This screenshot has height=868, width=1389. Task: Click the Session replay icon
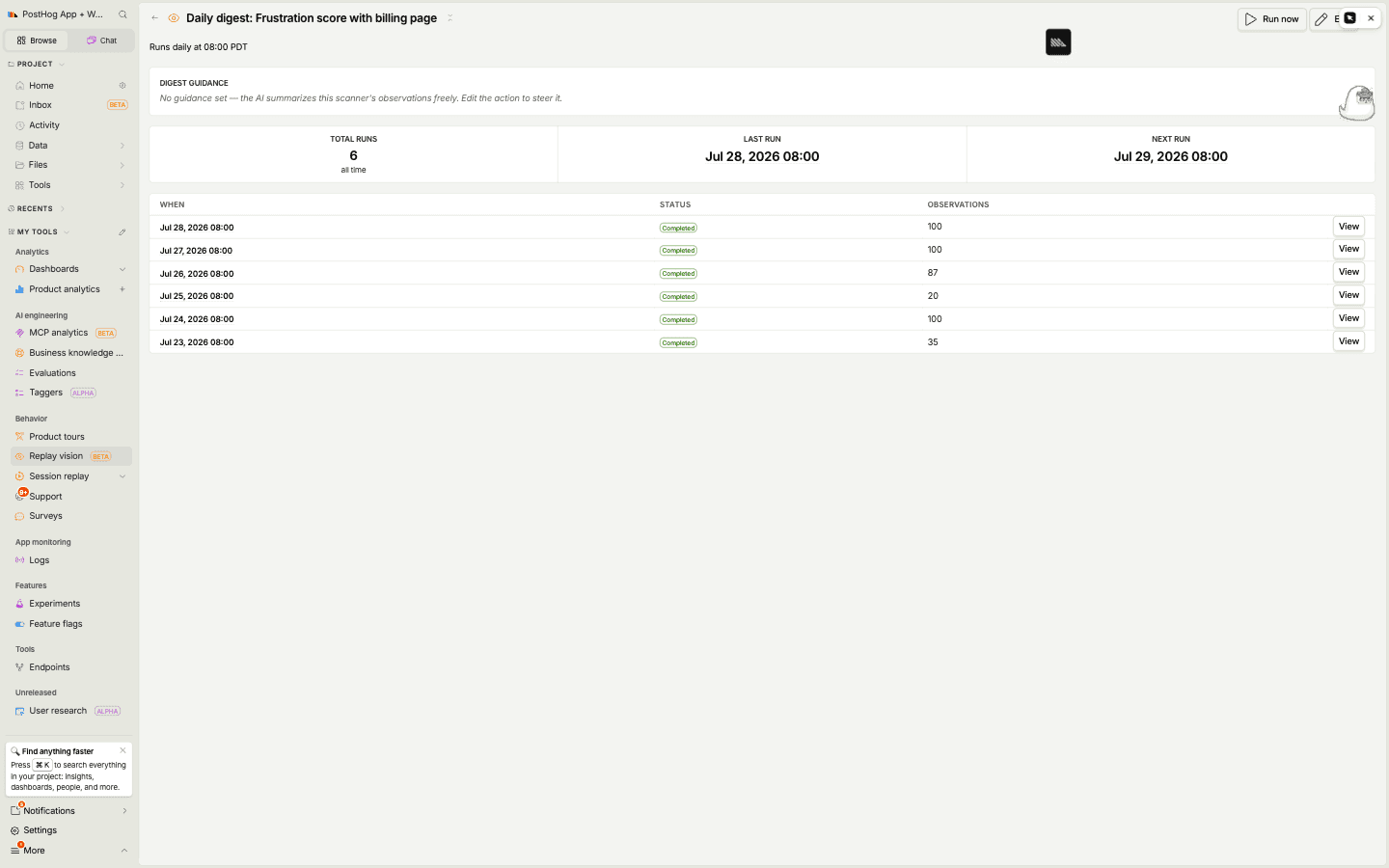point(19,476)
